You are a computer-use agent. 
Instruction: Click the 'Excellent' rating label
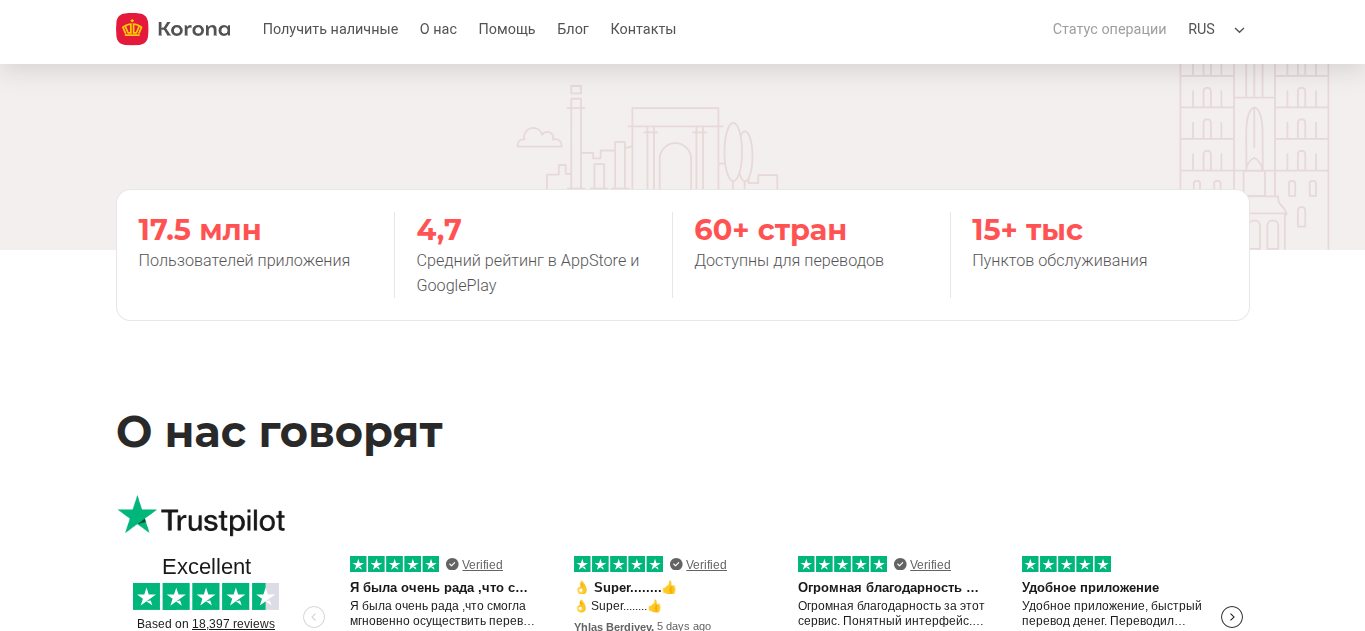(206, 566)
